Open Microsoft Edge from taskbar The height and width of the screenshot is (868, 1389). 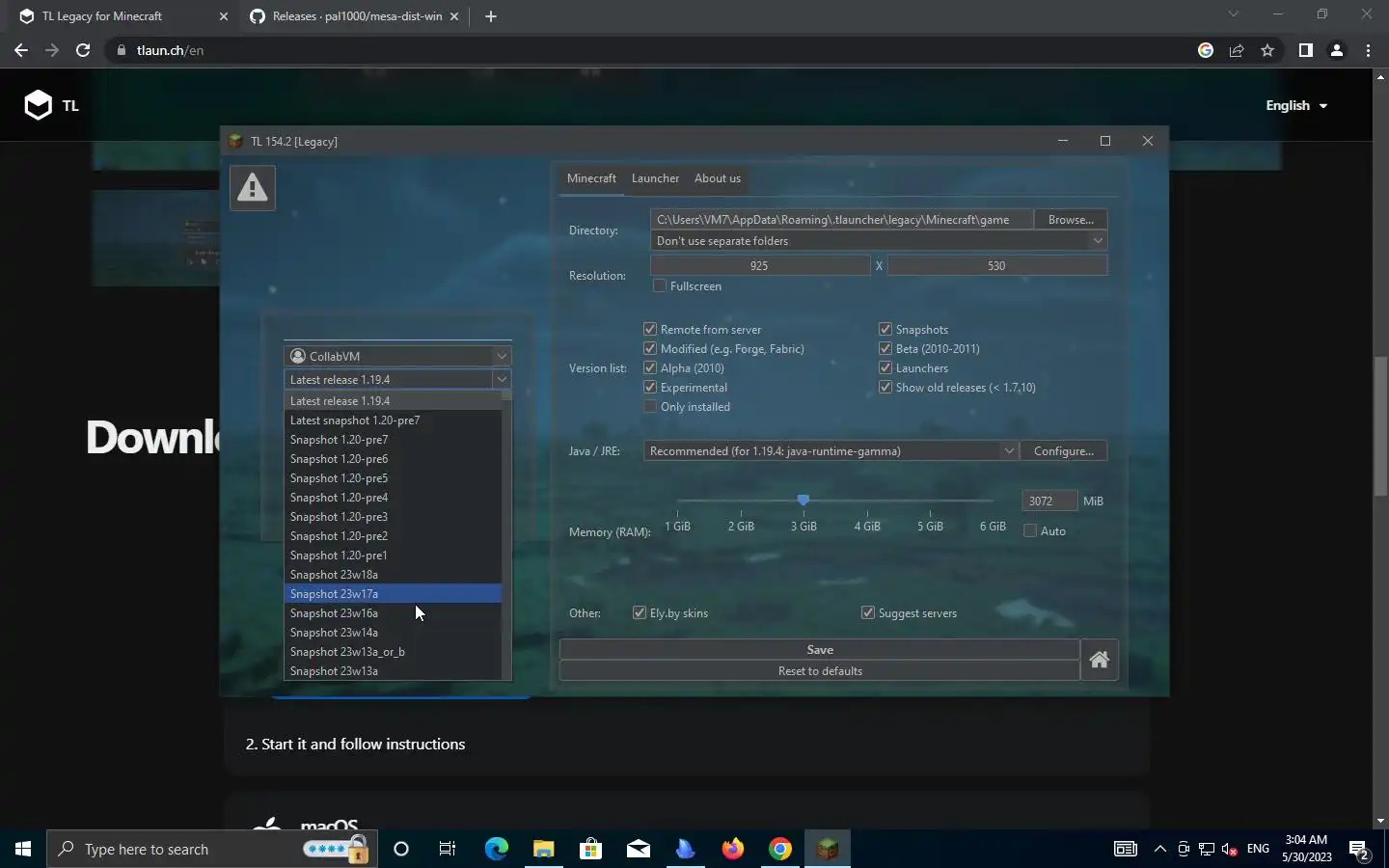(x=496, y=849)
